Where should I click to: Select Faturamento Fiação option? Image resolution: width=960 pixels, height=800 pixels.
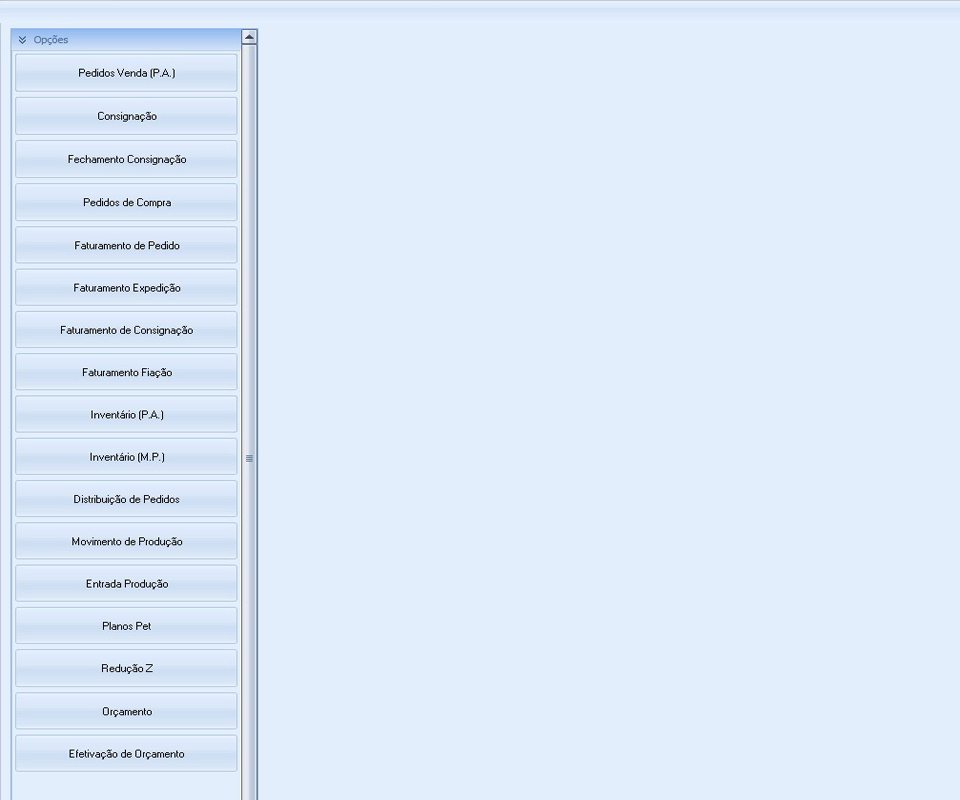pyautogui.click(x=127, y=372)
